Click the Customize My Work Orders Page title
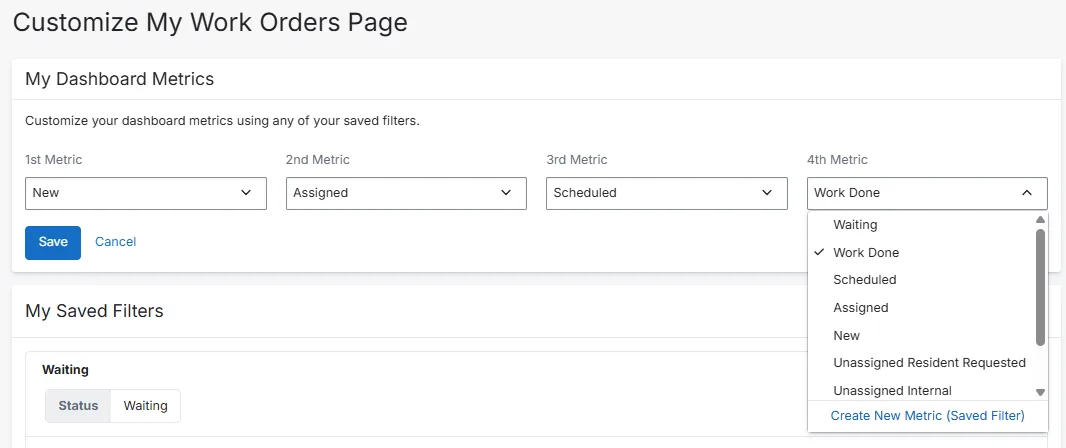 [211, 22]
